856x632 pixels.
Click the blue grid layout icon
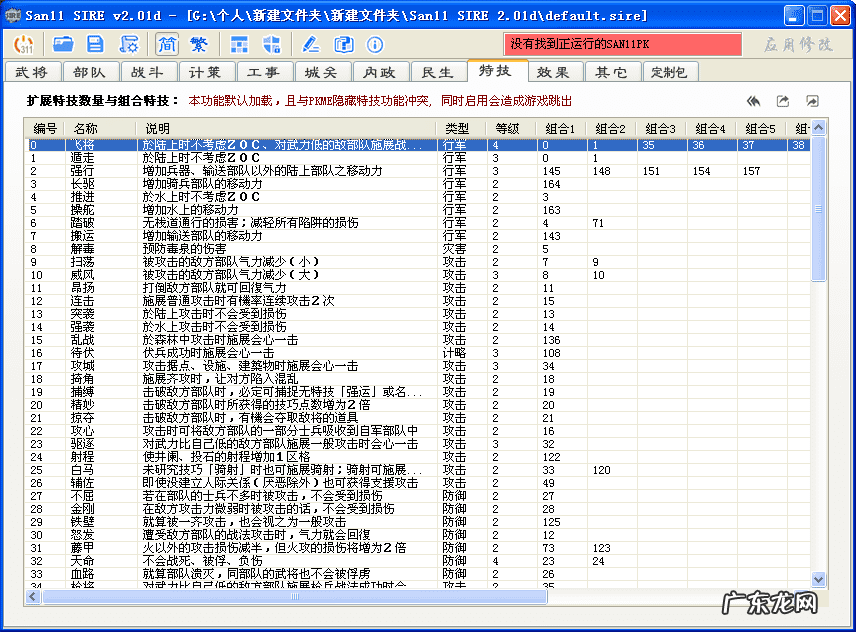240,45
